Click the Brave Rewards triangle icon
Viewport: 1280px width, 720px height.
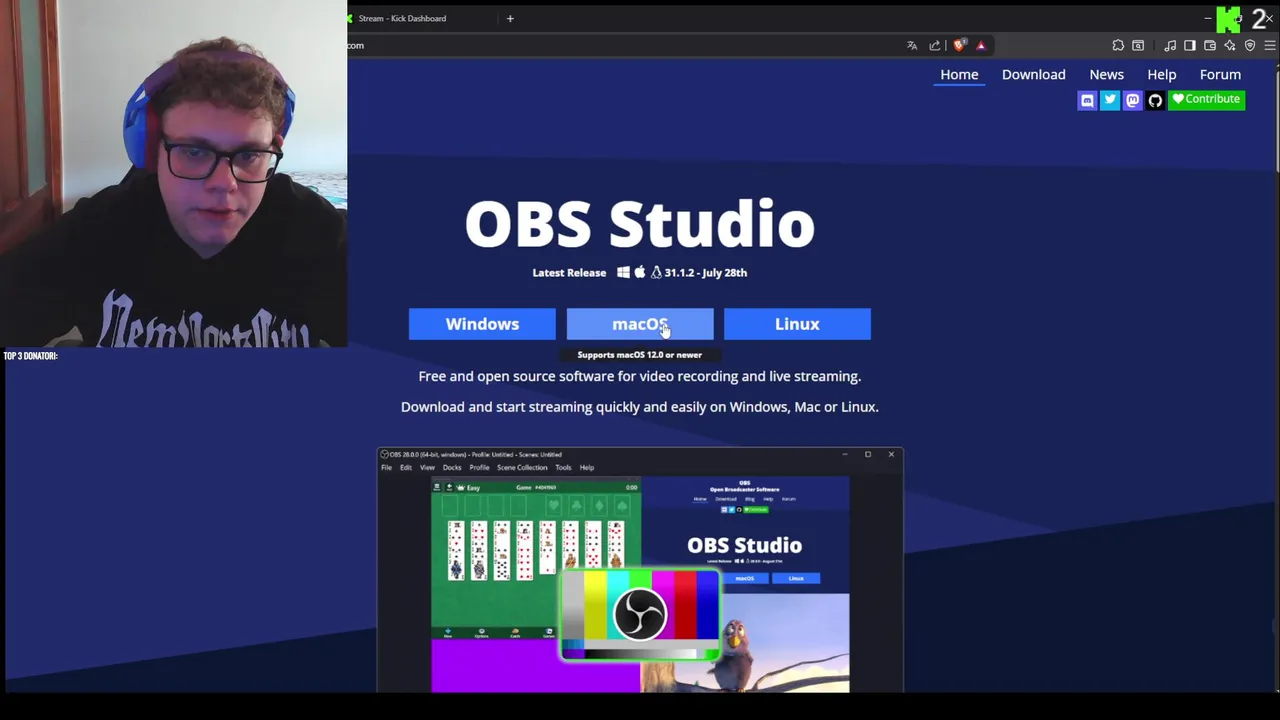981,45
